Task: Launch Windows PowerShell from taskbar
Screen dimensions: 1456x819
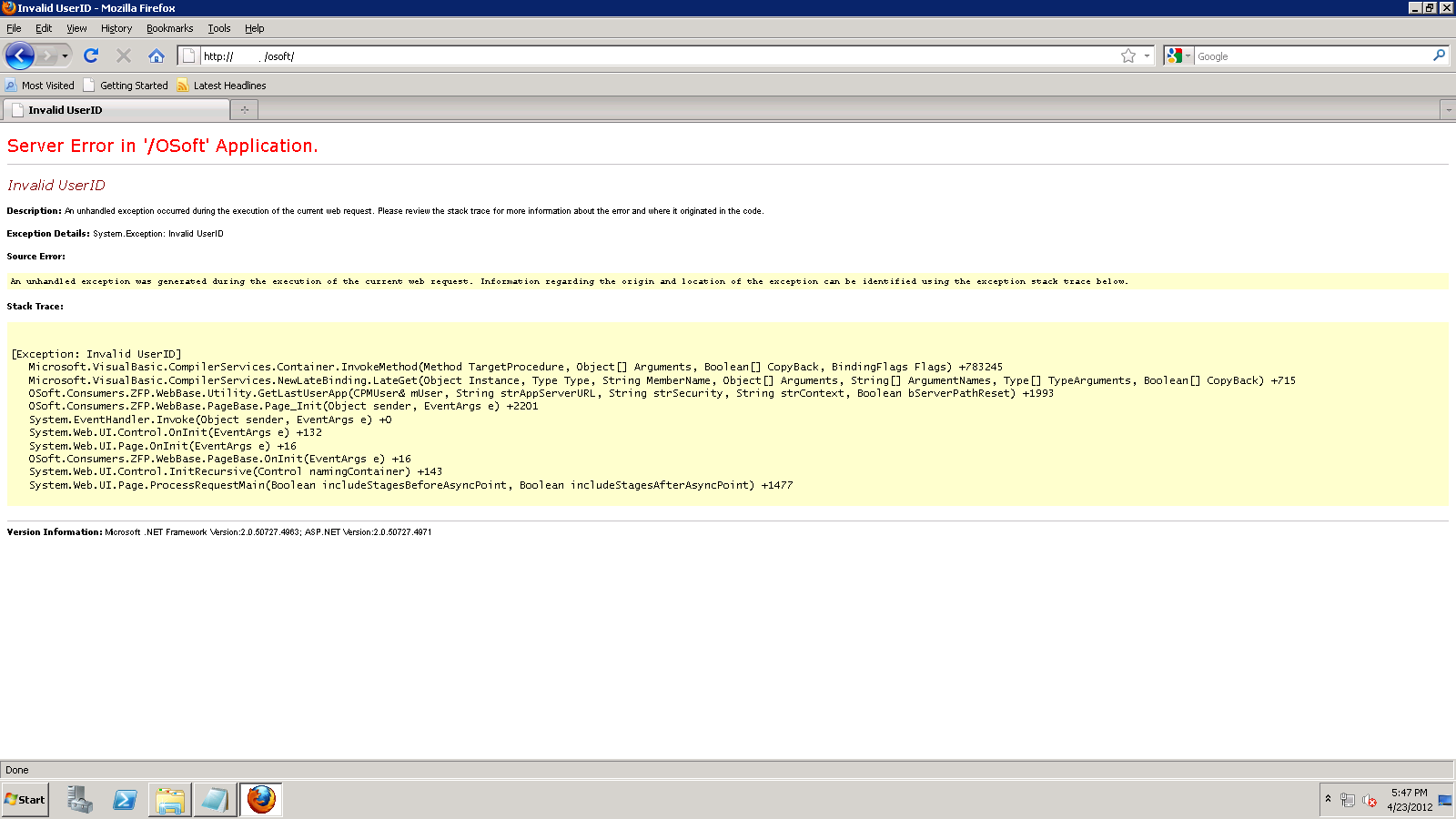Action: (x=125, y=800)
